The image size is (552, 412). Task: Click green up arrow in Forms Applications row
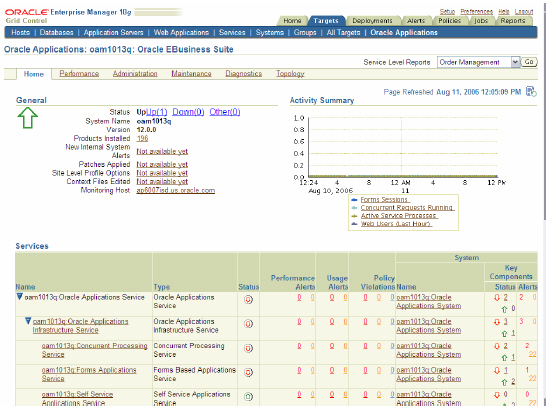[504, 382]
